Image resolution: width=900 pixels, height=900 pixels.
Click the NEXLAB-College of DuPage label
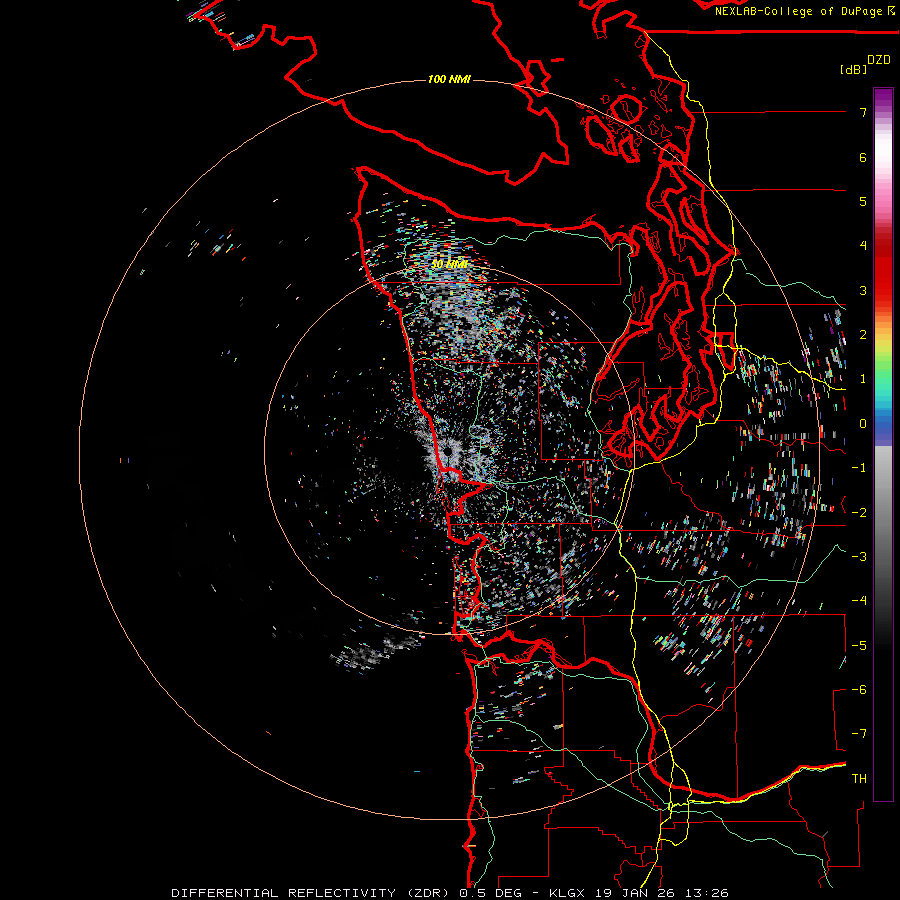click(798, 11)
